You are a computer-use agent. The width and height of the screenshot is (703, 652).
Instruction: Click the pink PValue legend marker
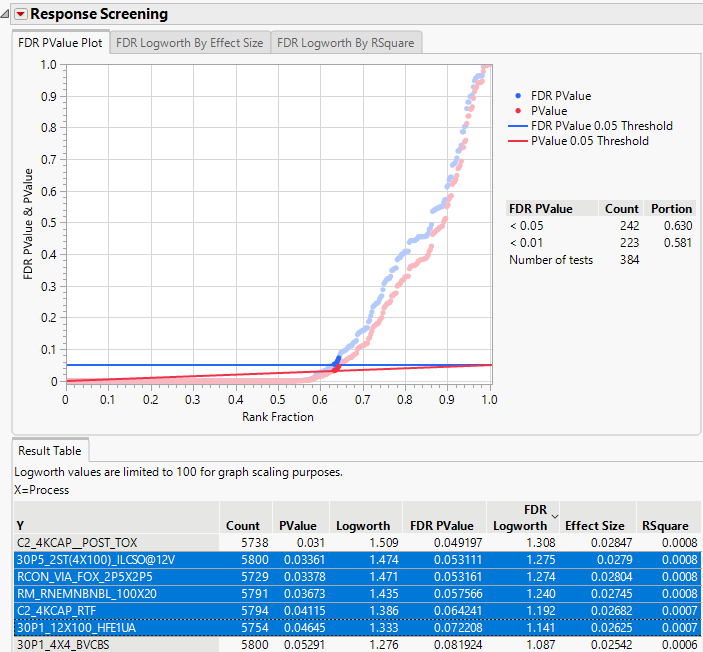tap(518, 111)
